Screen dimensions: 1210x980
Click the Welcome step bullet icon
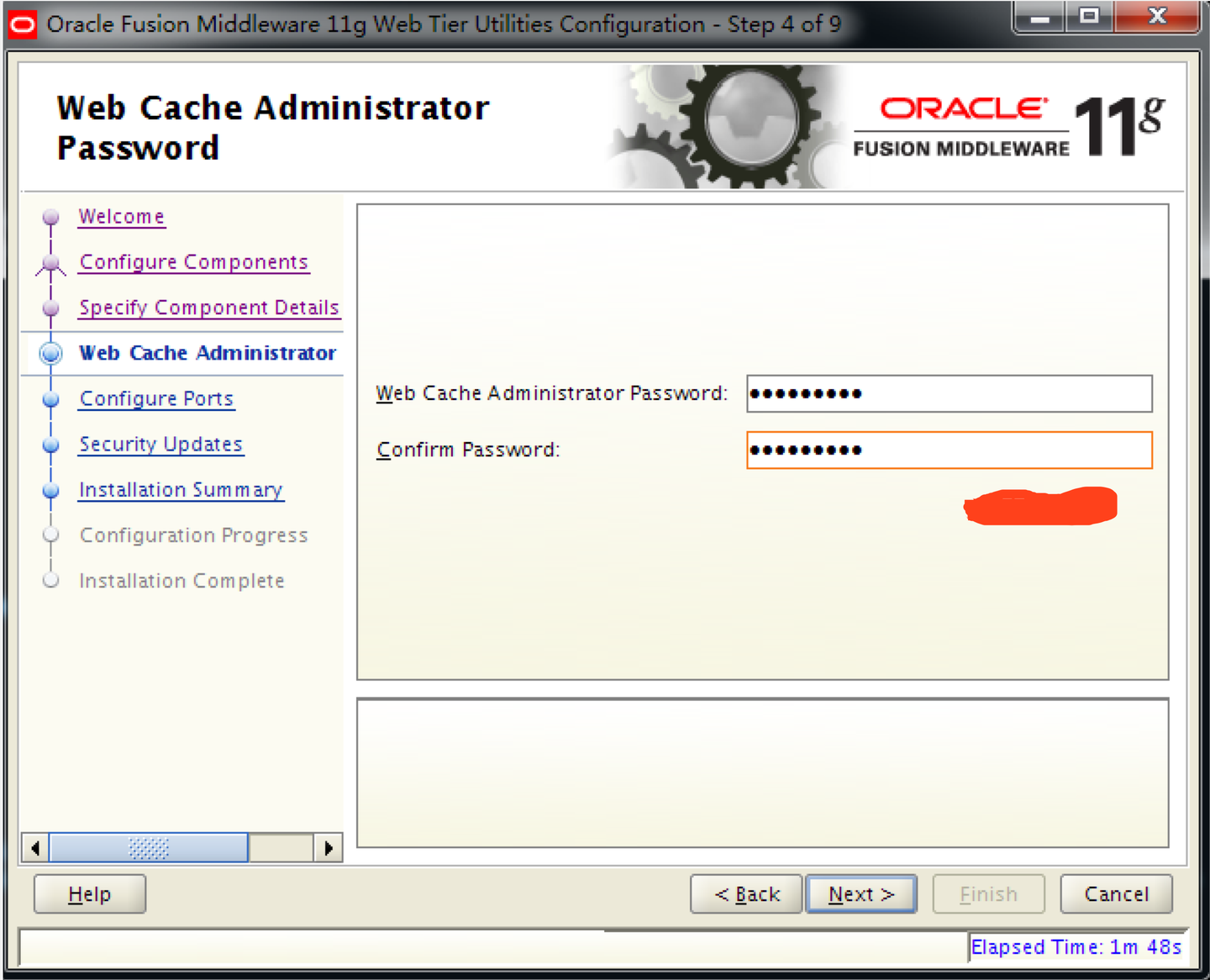pos(50,217)
